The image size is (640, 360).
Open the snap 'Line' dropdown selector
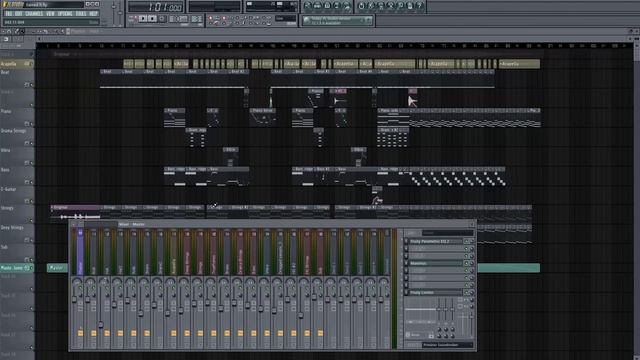pyautogui.click(x=285, y=19)
